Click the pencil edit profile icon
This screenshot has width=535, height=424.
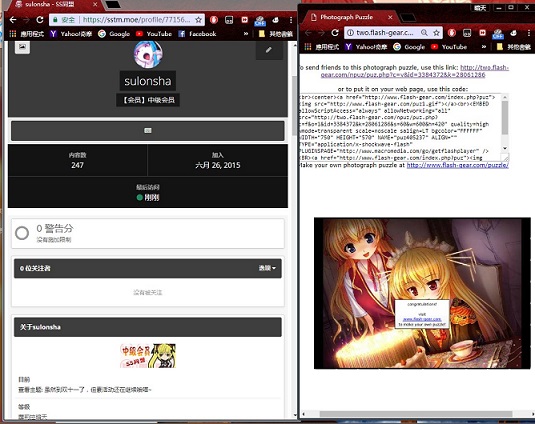coord(269,50)
